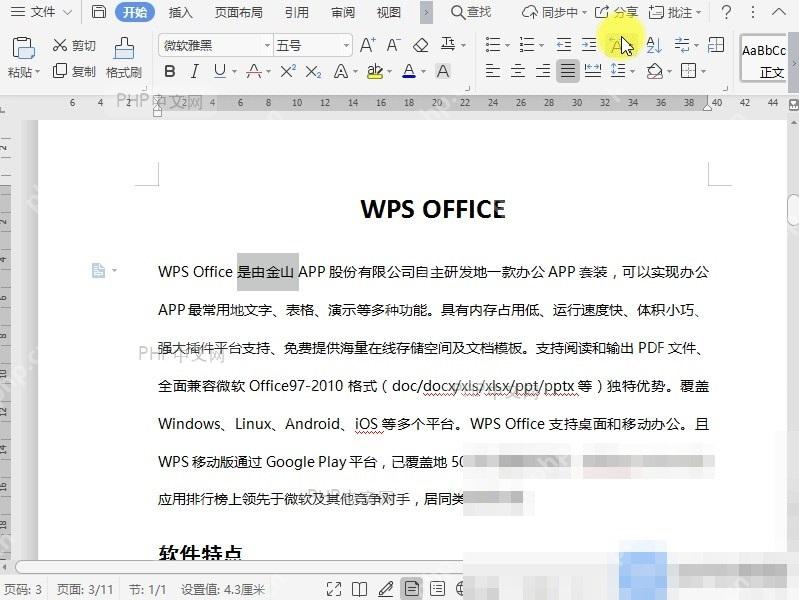This screenshot has width=799, height=600.
Task: Toggle bold formatting
Action: [170, 71]
